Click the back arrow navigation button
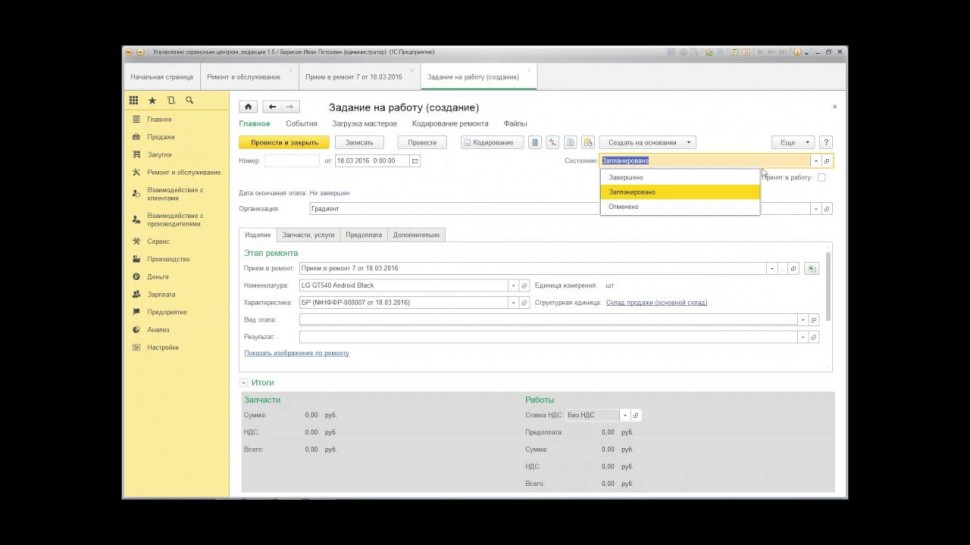The image size is (970, 545). (x=271, y=107)
